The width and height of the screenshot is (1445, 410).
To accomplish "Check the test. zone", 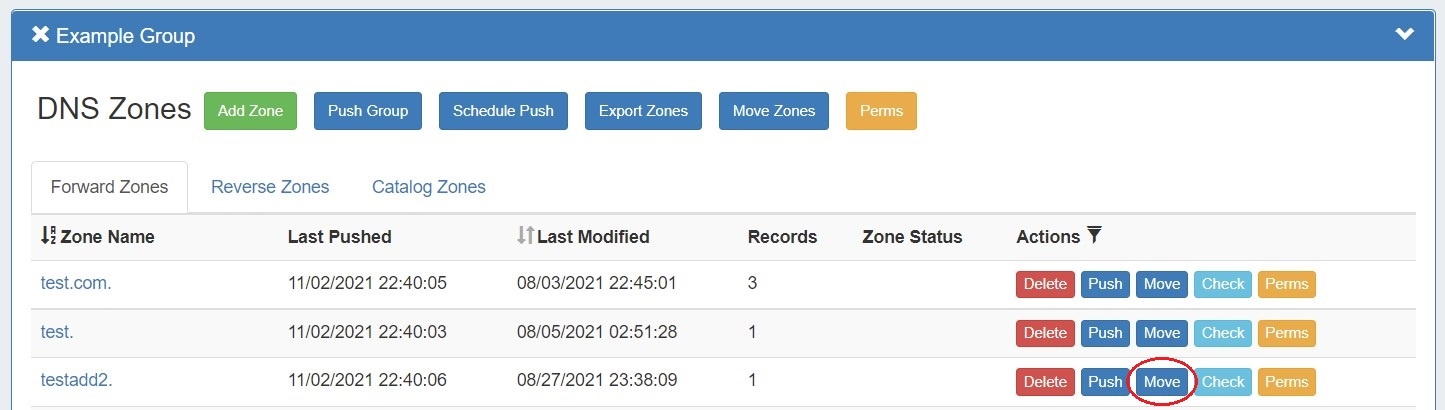I will click(x=1223, y=333).
